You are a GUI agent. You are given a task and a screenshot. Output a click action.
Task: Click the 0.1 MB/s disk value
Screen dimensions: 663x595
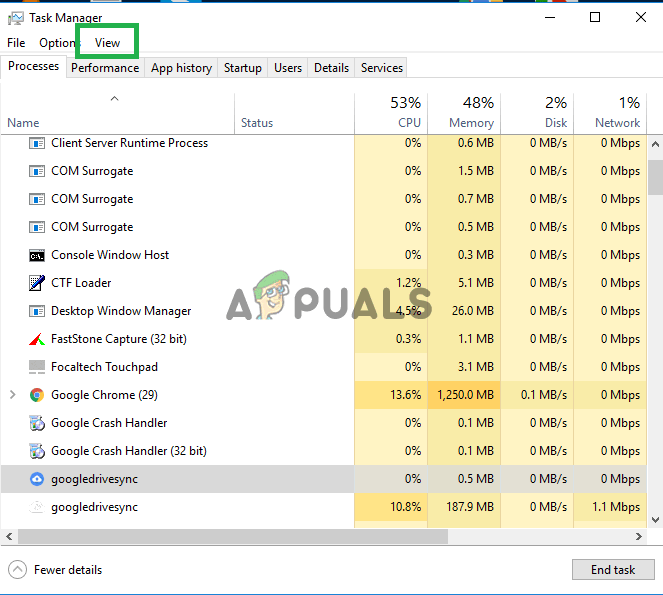pyautogui.click(x=544, y=395)
